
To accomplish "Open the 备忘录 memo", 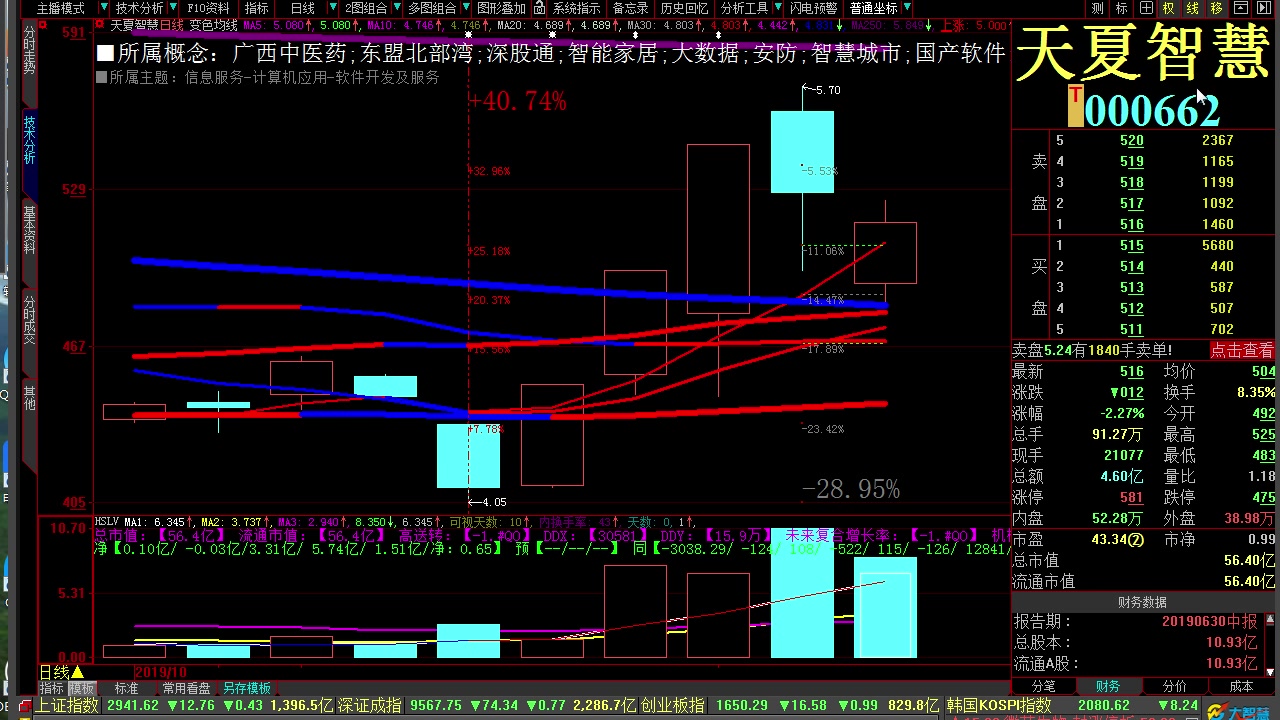I will coord(630,8).
